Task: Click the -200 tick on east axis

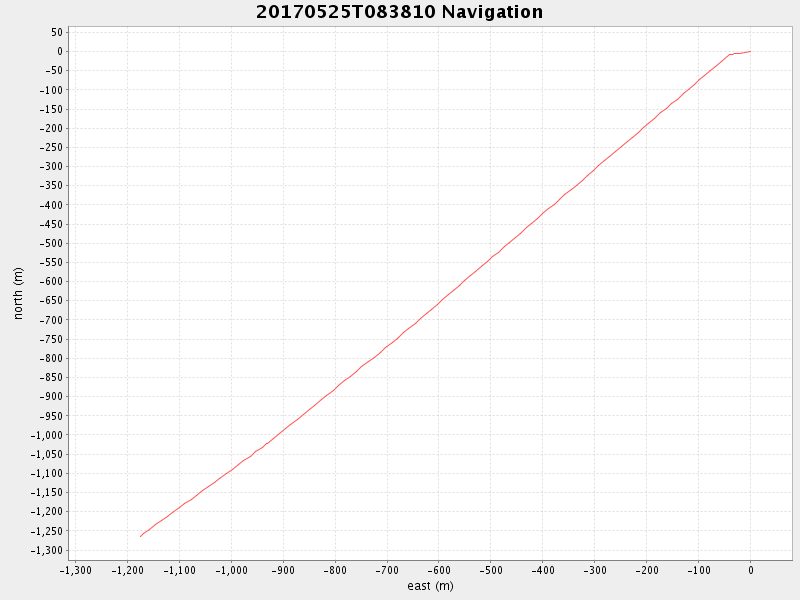Action: click(646, 571)
